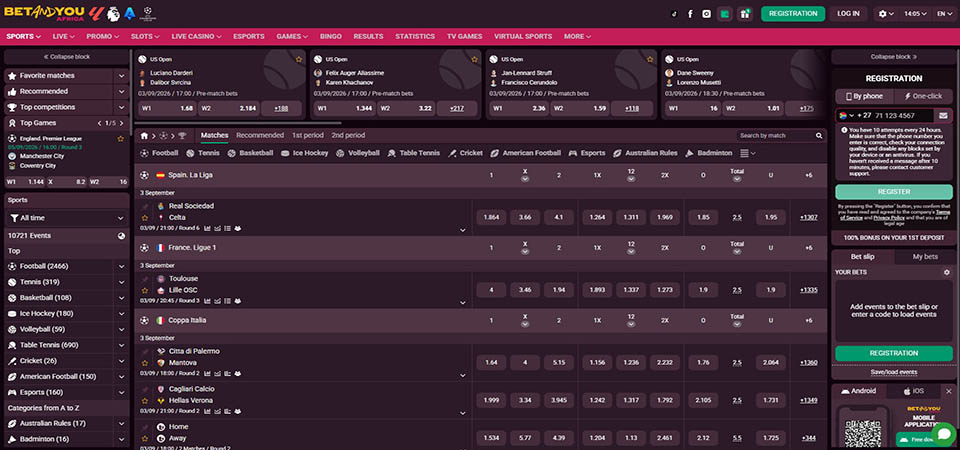Click the REGISTER button in registration panel
The height and width of the screenshot is (450, 960).
(x=894, y=192)
